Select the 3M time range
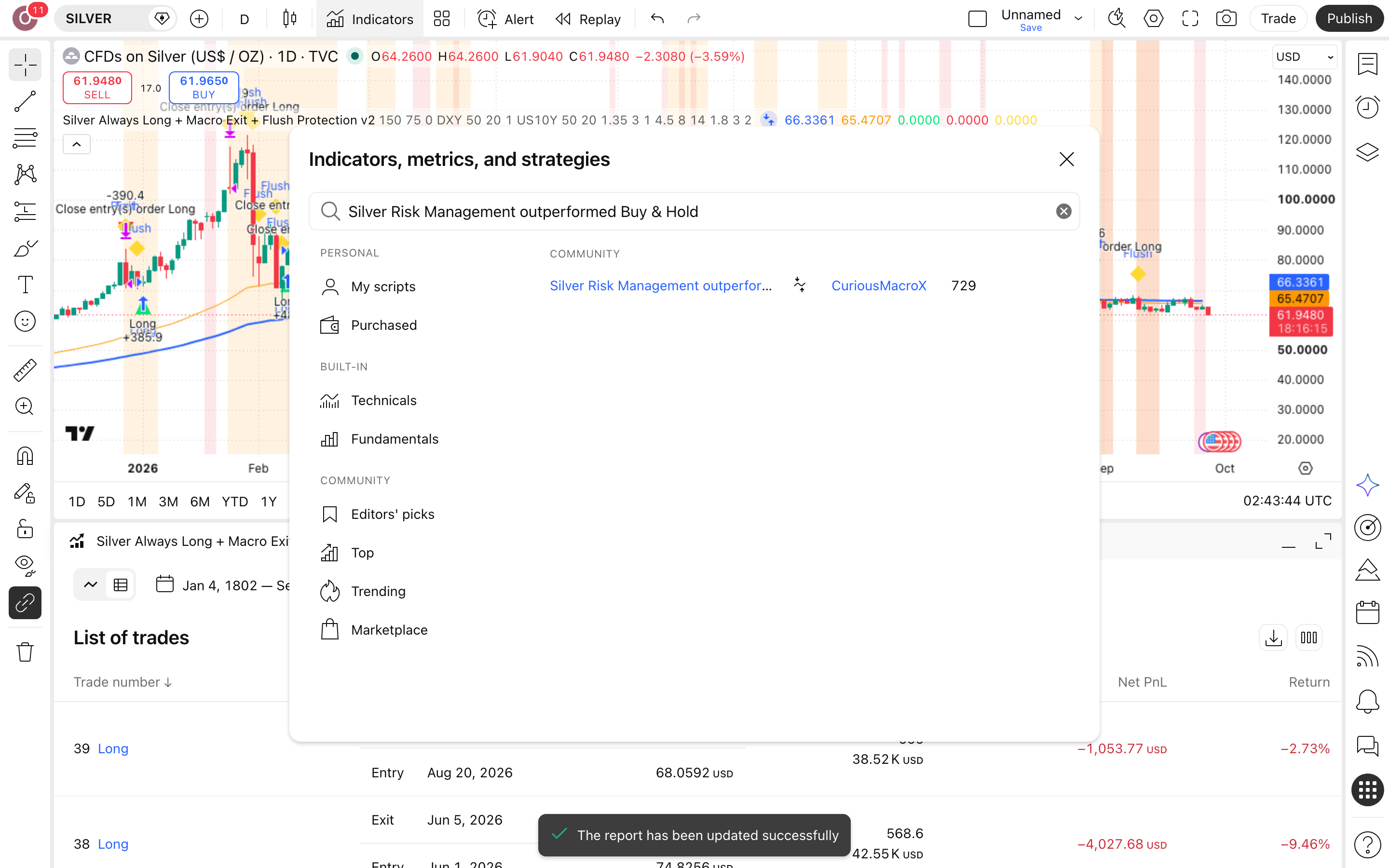The height and width of the screenshot is (868, 1389). (168, 501)
